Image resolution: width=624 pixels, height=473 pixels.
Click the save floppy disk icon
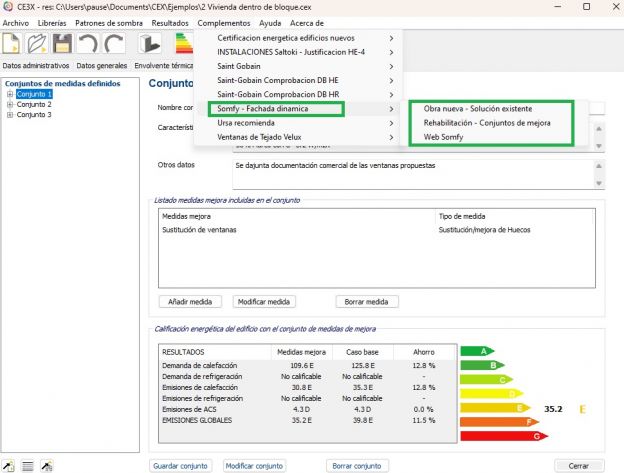(62, 44)
